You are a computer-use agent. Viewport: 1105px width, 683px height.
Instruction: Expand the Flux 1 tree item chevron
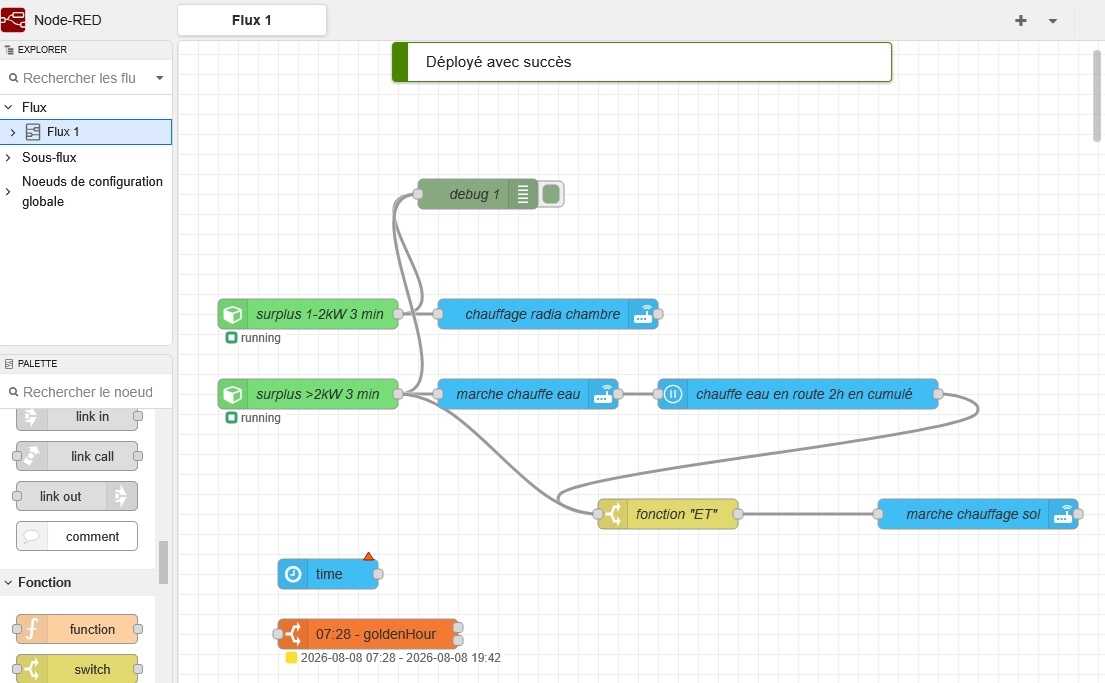[x=13, y=132]
